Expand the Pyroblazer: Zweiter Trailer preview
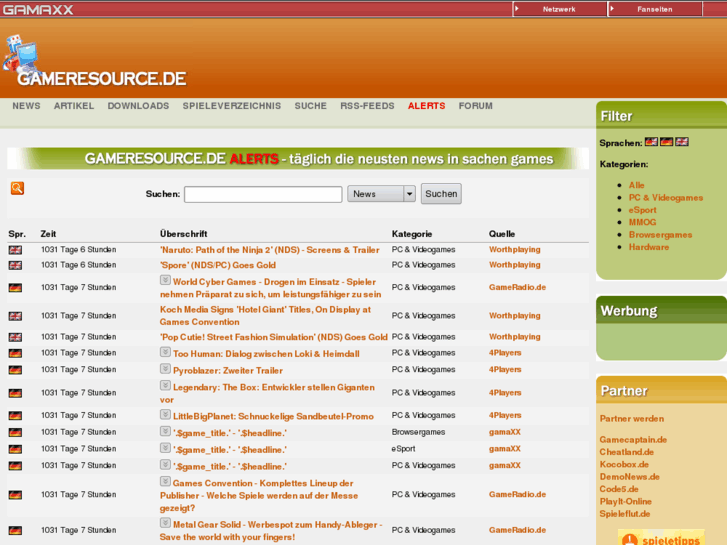Image resolution: width=727 pixels, height=545 pixels. (x=165, y=368)
